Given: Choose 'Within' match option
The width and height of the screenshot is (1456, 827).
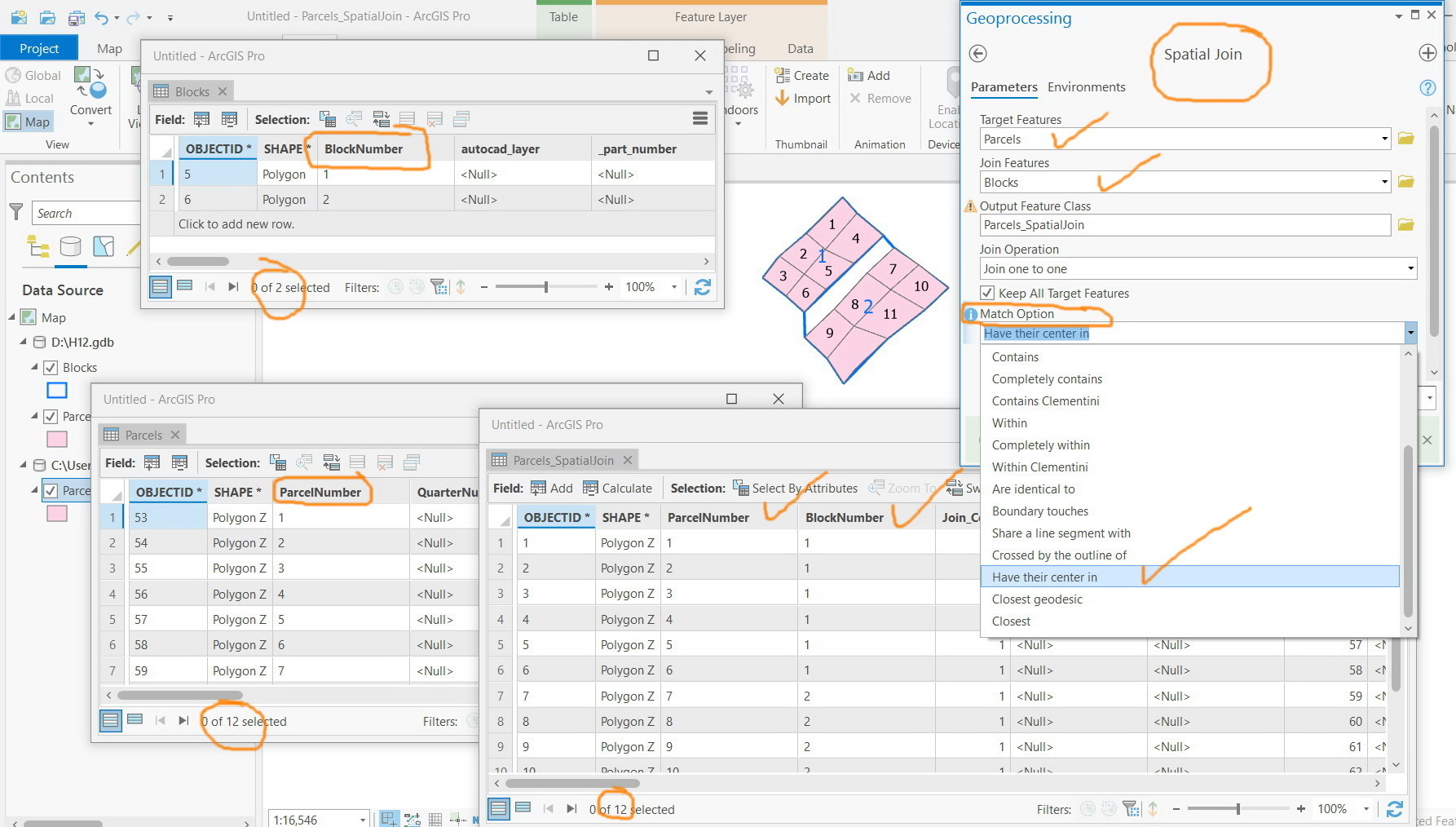Looking at the screenshot, I should [x=1189, y=422].
